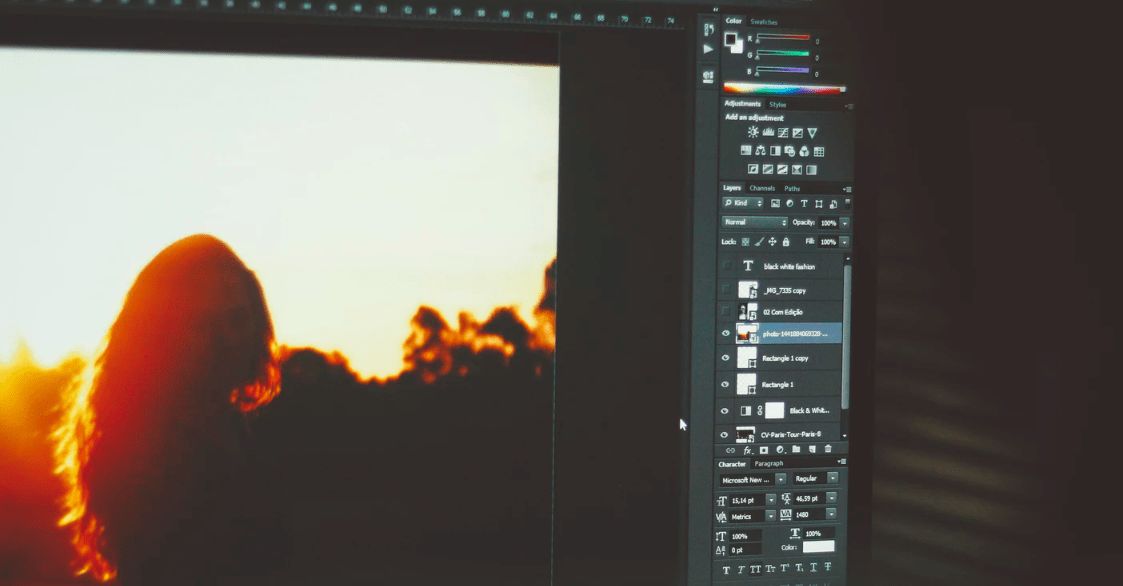Add an Exposure adjustment
Screen dimensions: 1123x586
pyautogui.click(x=797, y=133)
